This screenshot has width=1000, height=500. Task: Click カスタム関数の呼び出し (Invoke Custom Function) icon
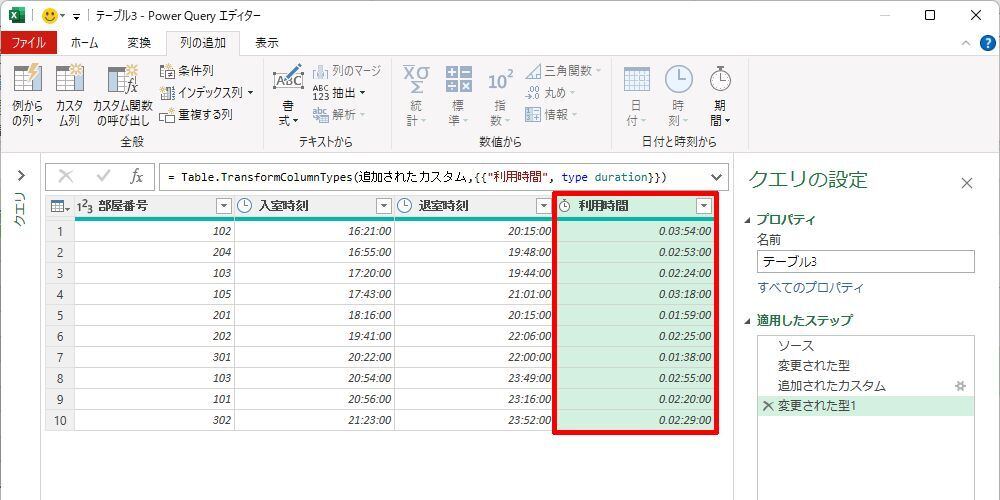tap(122, 79)
